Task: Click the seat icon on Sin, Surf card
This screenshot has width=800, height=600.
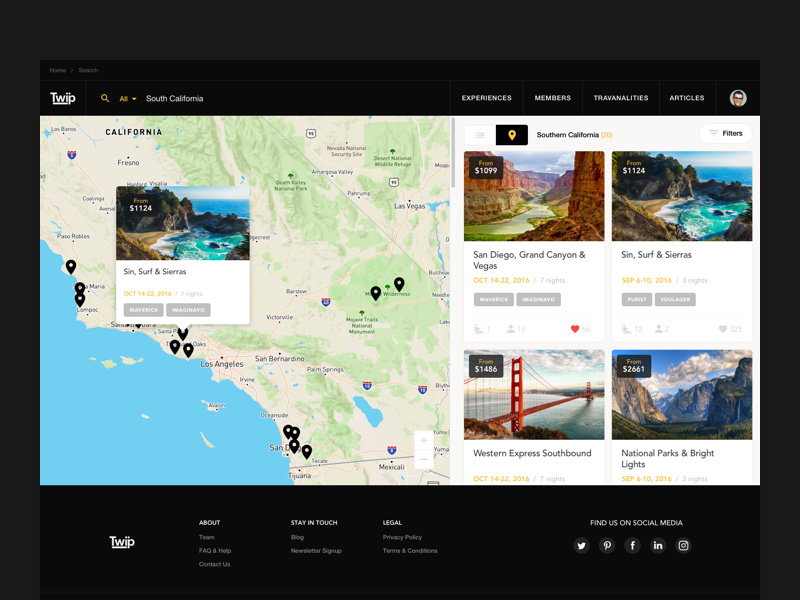Action: (627, 329)
